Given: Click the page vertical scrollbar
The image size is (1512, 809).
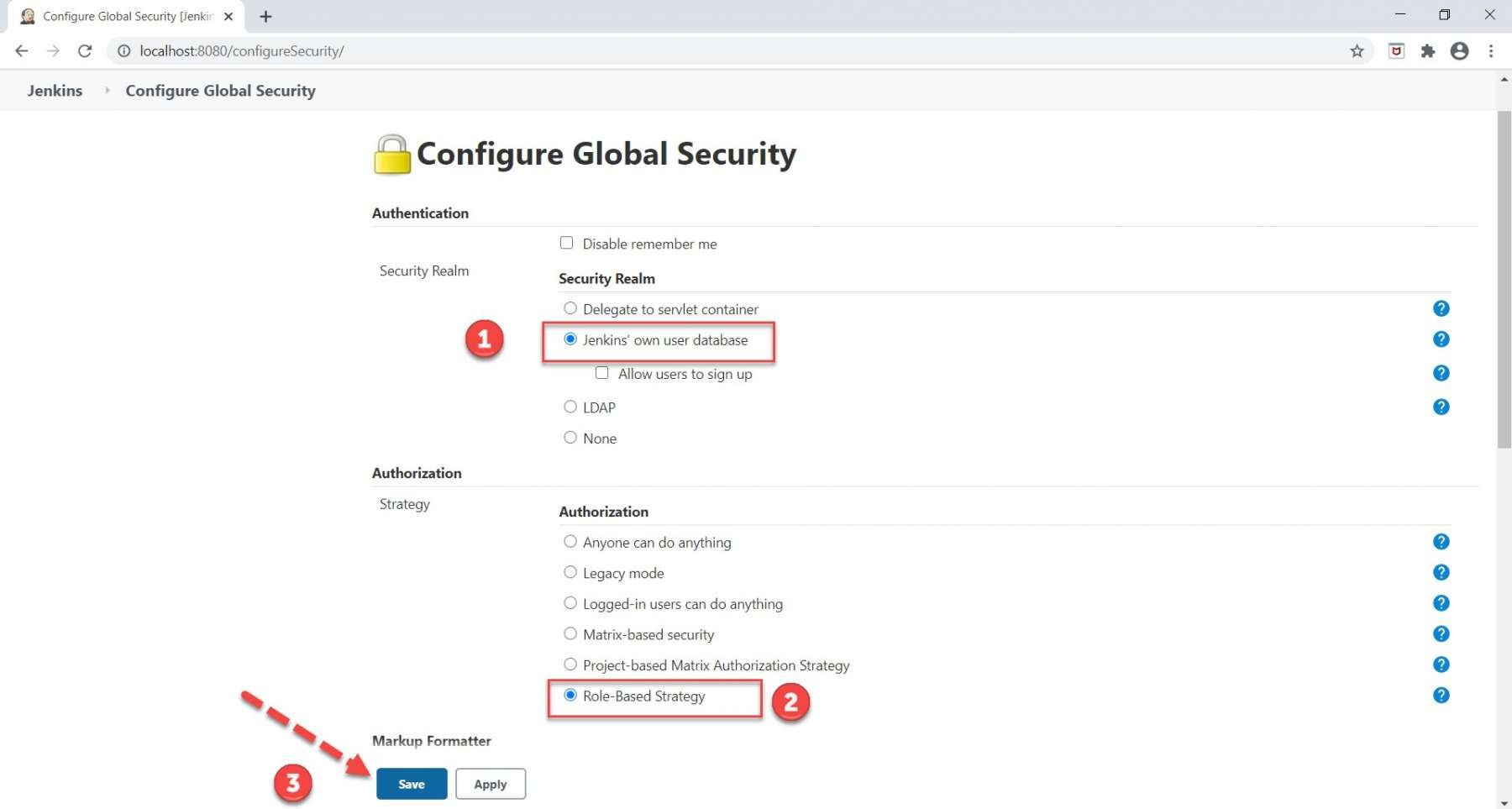Looking at the screenshot, I should coord(1504,279).
